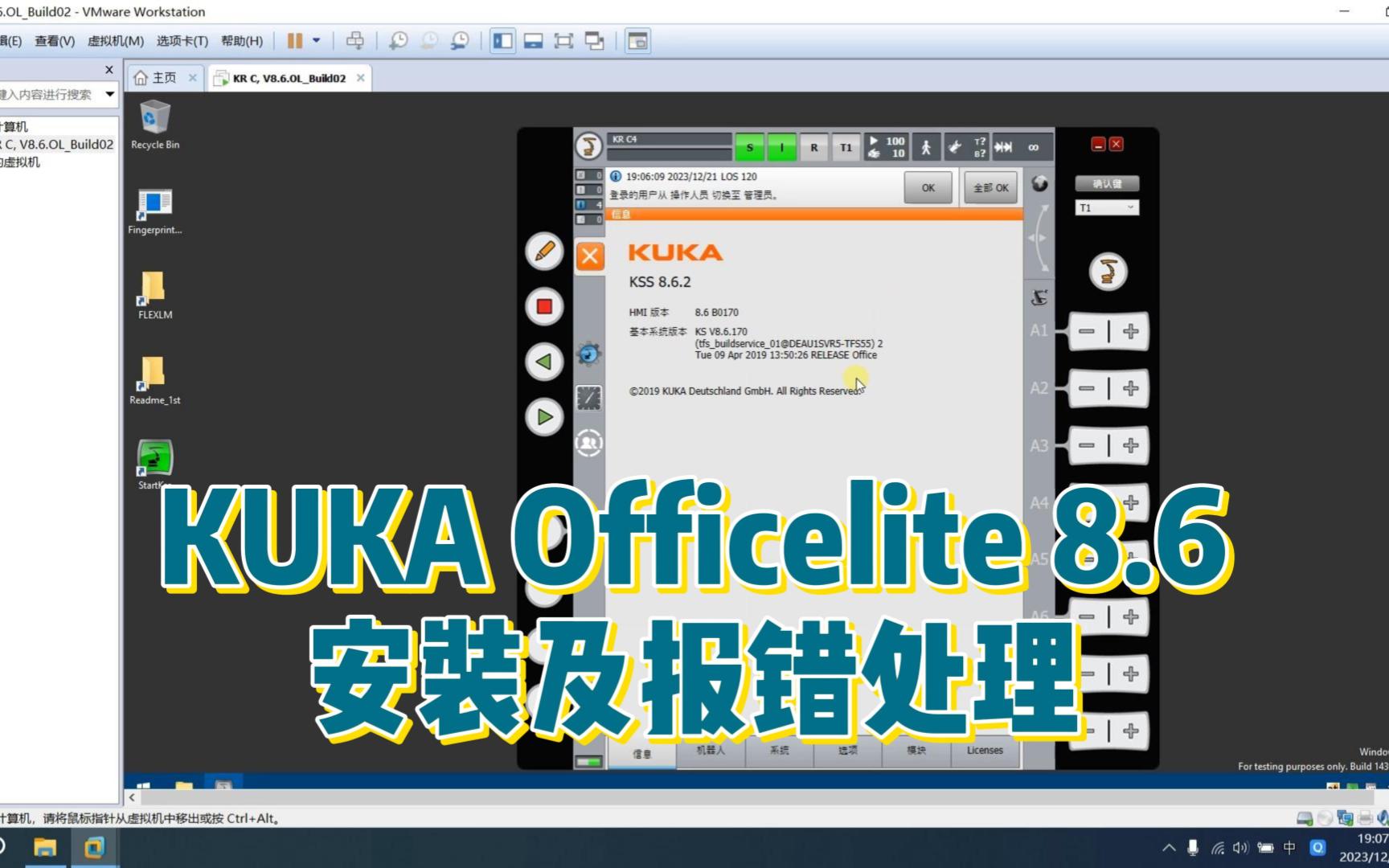Open the program override 100/10 icon
The width and height of the screenshot is (1389, 868).
885,147
